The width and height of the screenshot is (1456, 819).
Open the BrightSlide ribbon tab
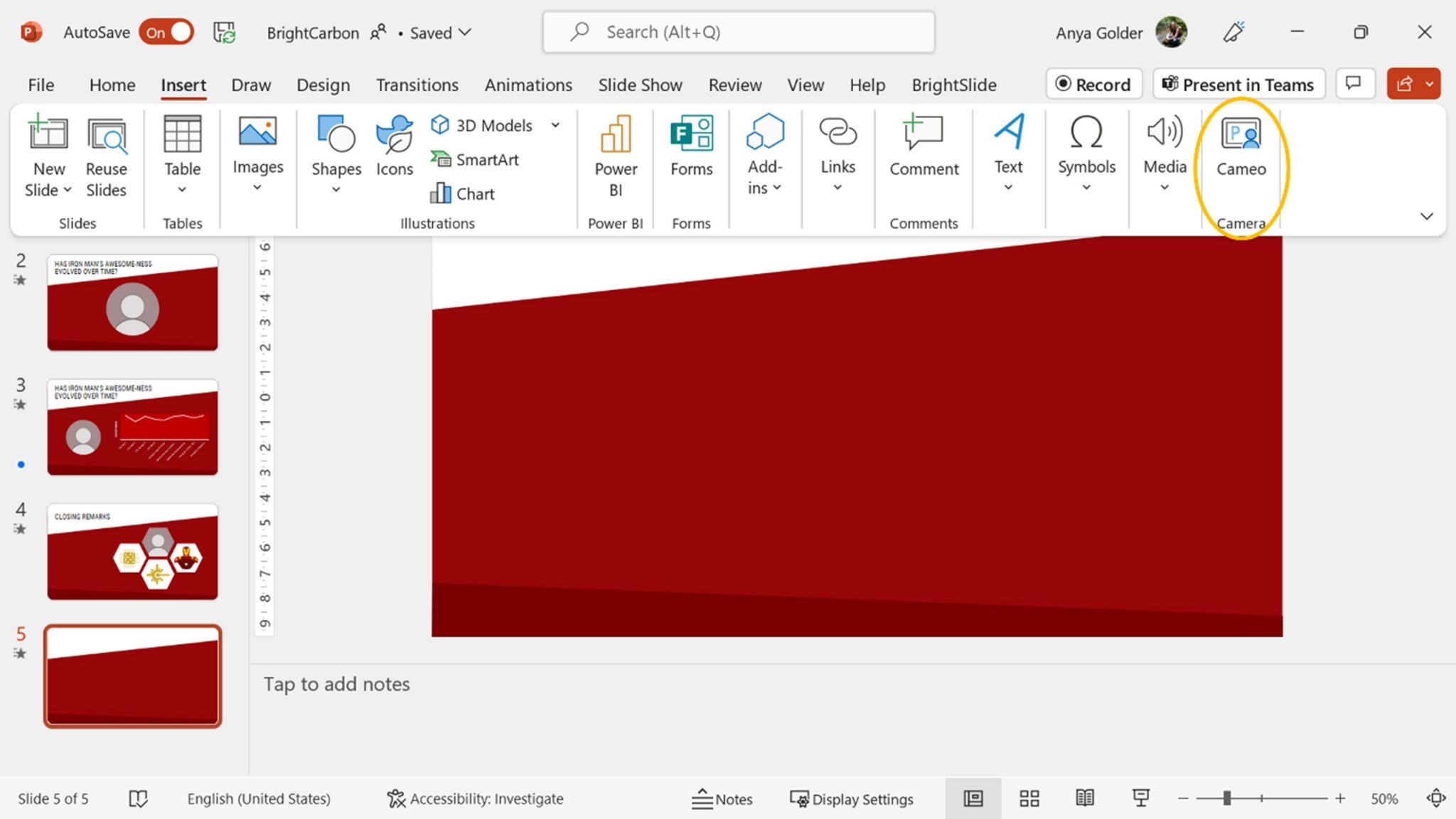pos(953,85)
